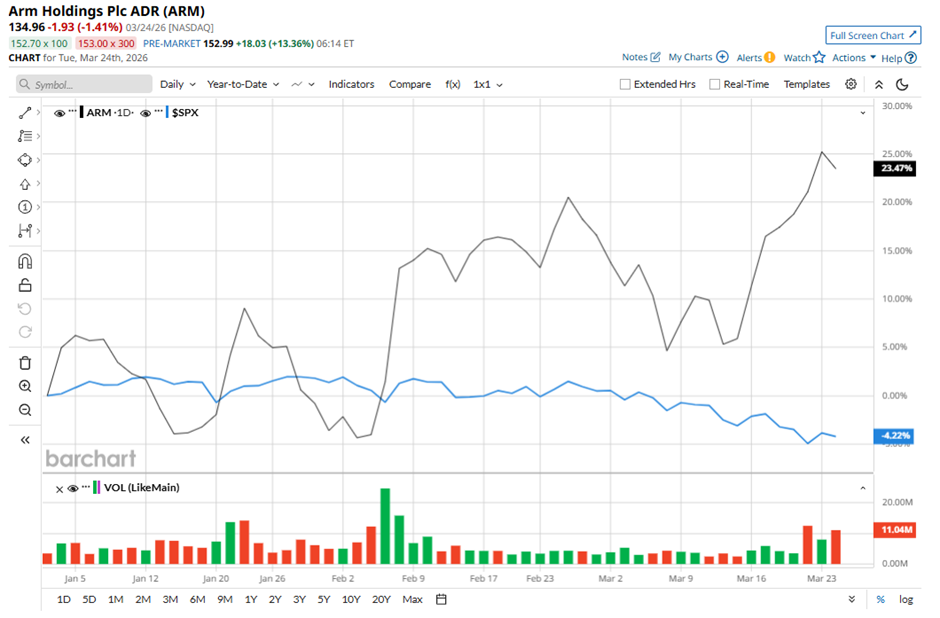This screenshot has height=618, width=940.
Task: Select the measure and projection tool
Action: tap(25, 231)
